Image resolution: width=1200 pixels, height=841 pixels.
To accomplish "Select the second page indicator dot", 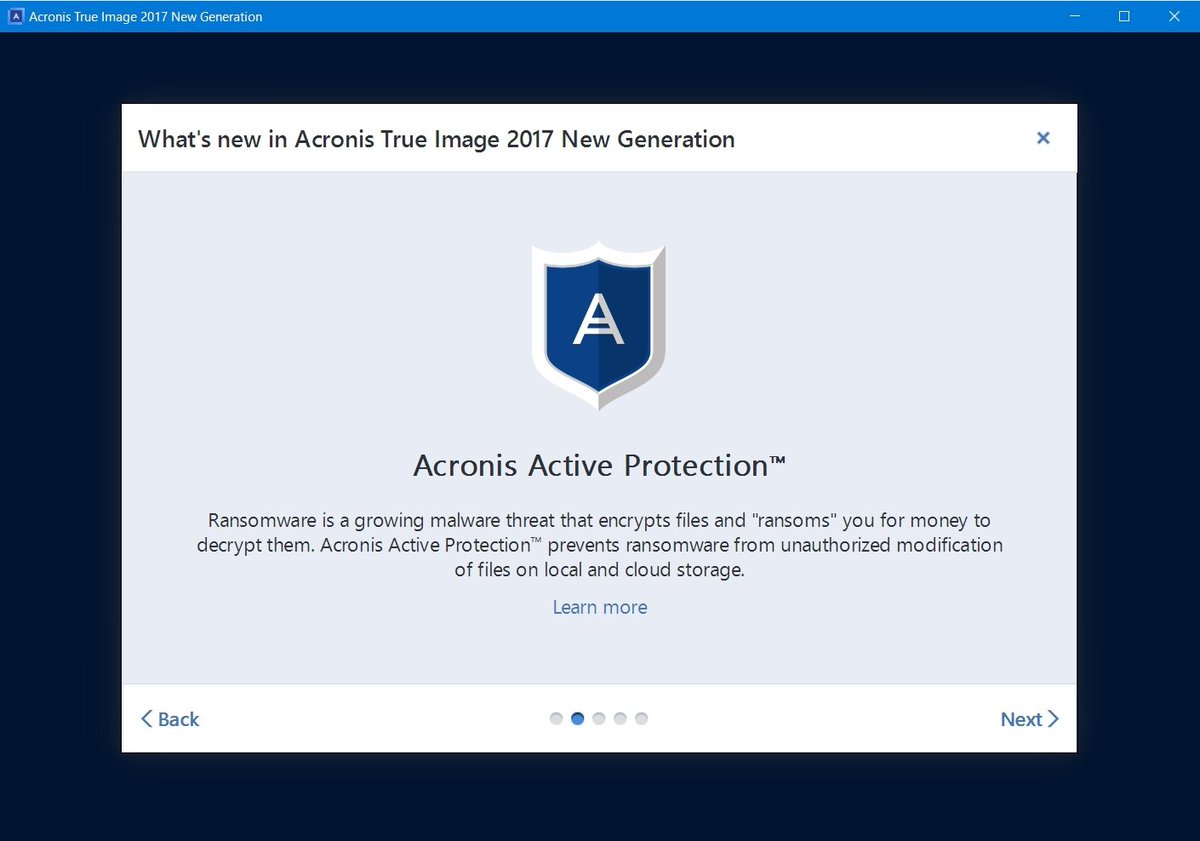I will [577, 718].
